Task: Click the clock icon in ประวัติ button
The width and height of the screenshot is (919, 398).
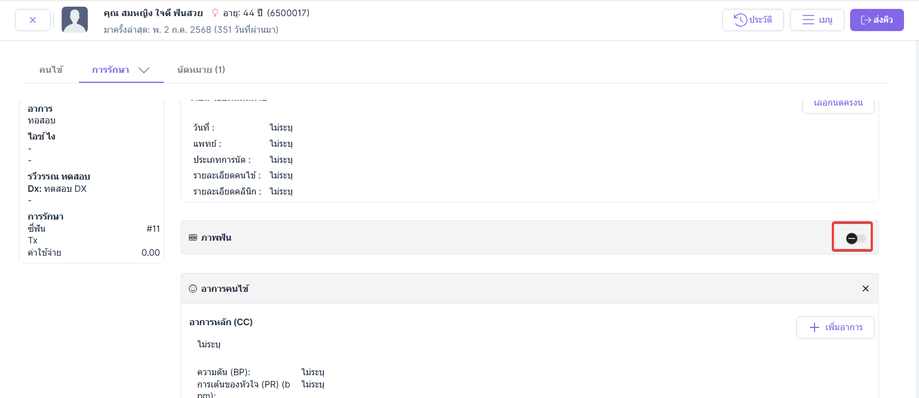Action: pos(741,20)
